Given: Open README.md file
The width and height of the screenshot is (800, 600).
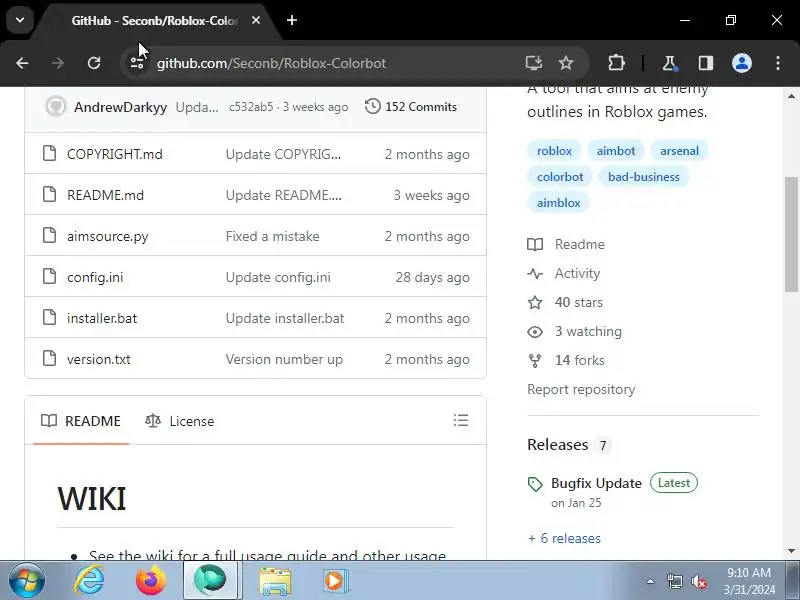Looking at the screenshot, I should (x=106, y=195).
